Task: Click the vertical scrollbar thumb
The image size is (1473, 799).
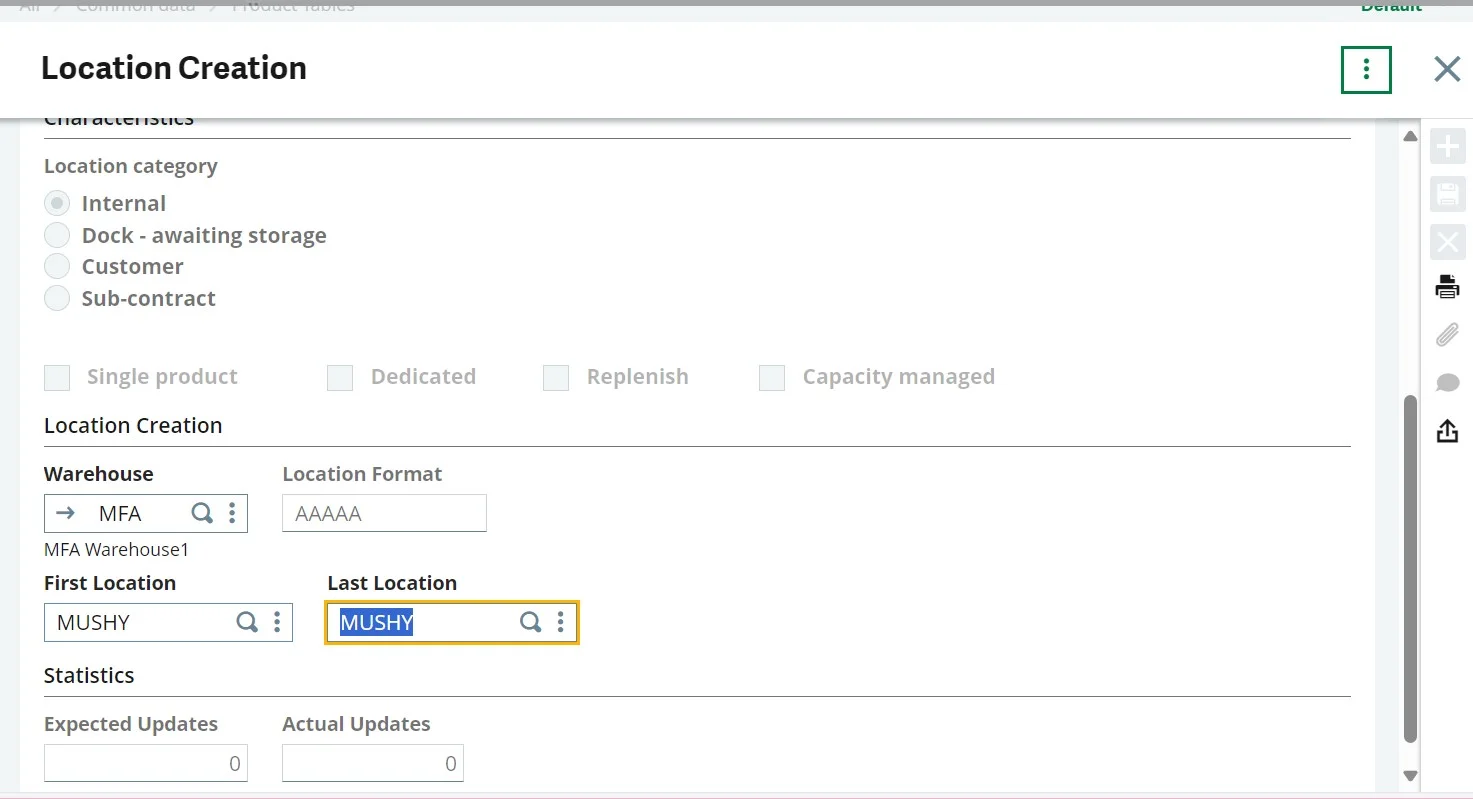Action: tap(1410, 568)
